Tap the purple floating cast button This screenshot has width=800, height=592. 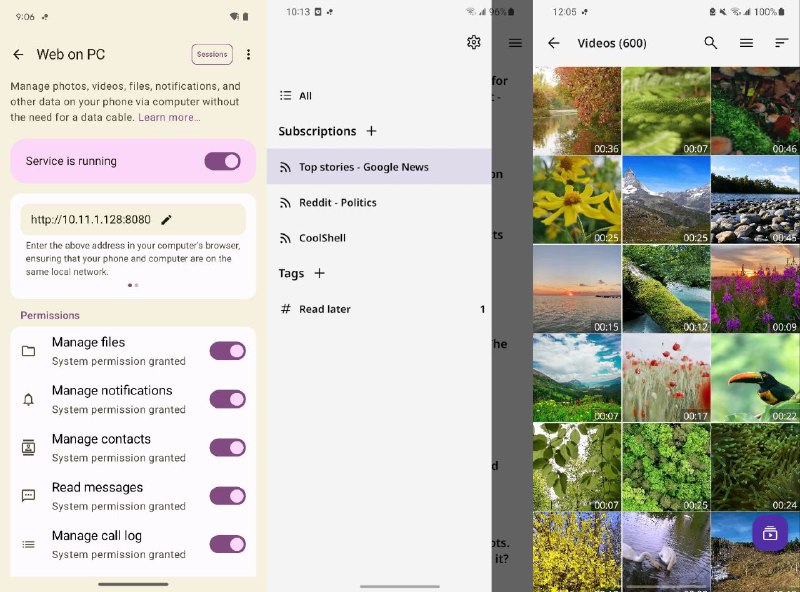pyautogui.click(x=770, y=533)
